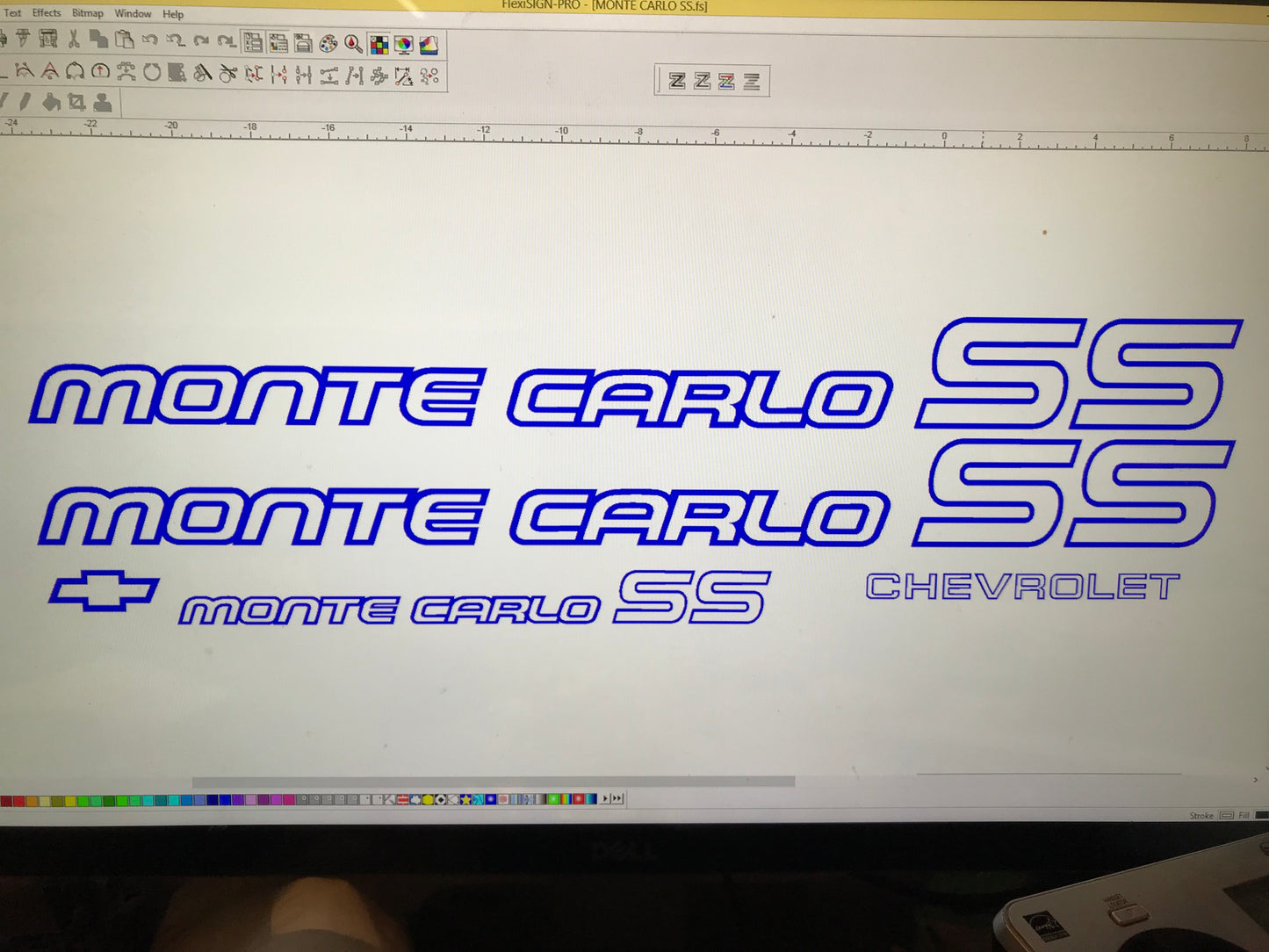Open the Window menu
Screen dimensions: 1269x952
[133, 14]
